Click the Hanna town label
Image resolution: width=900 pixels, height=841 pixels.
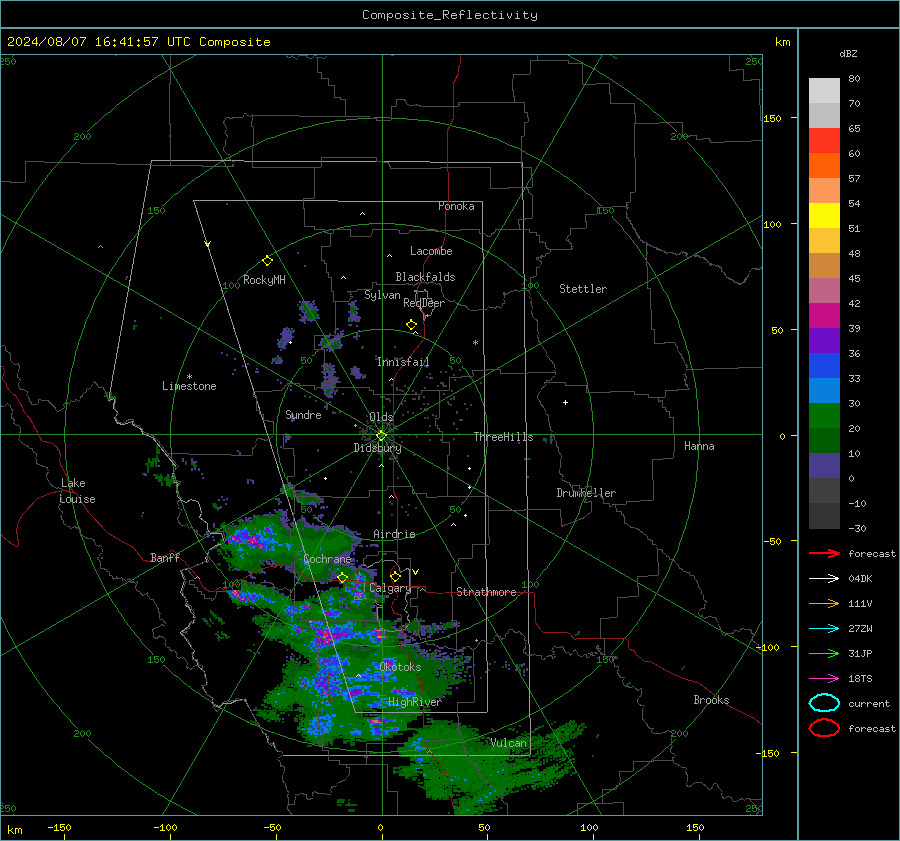[699, 446]
